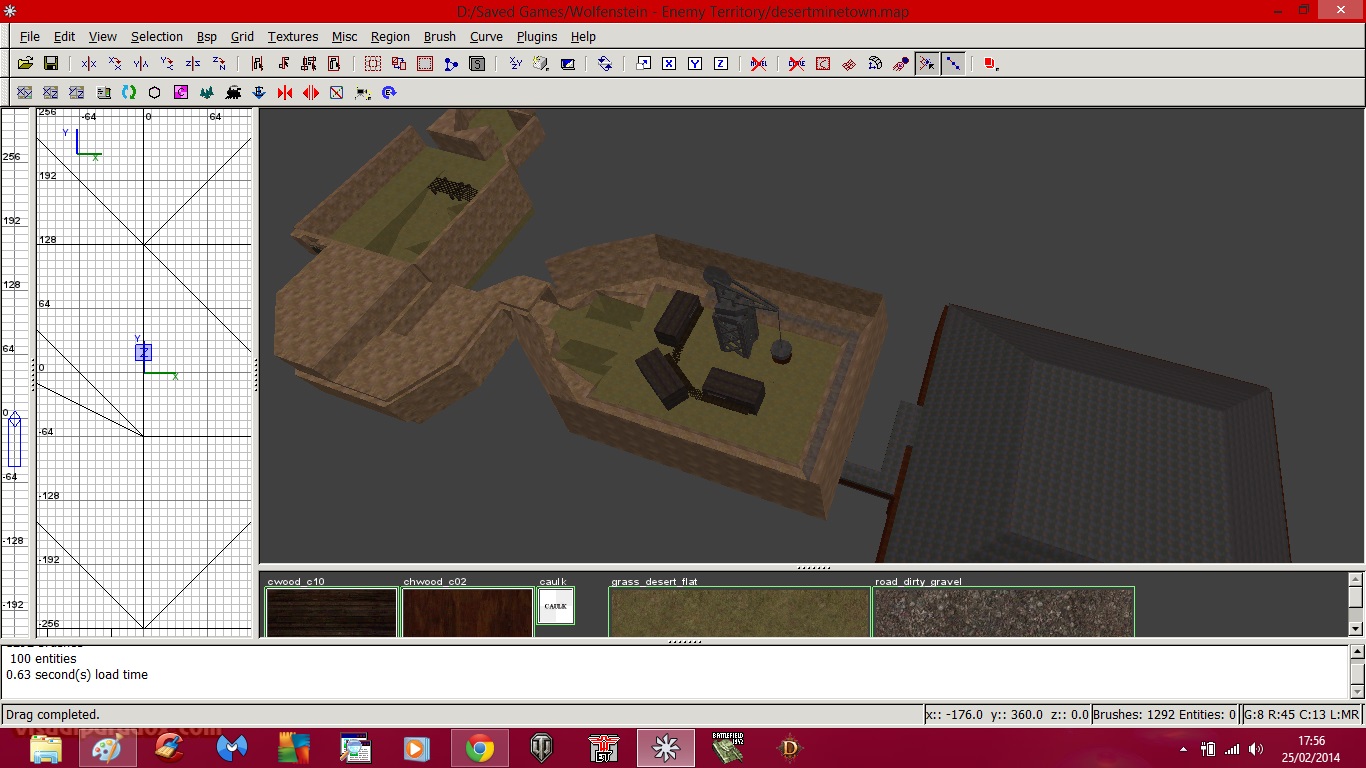This screenshot has height=768, width=1366.
Task: Open Google Chrome from the taskbar
Action: coord(479,748)
